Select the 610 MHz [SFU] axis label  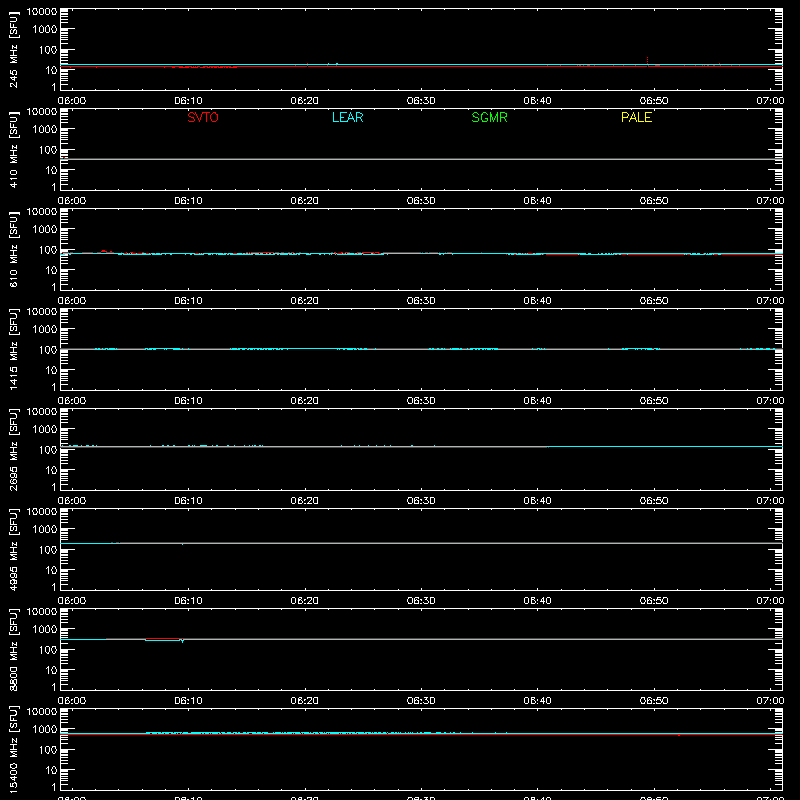click(x=13, y=249)
